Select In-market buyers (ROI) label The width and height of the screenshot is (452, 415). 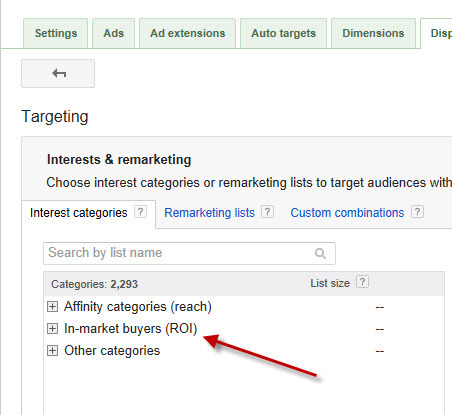click(130, 329)
